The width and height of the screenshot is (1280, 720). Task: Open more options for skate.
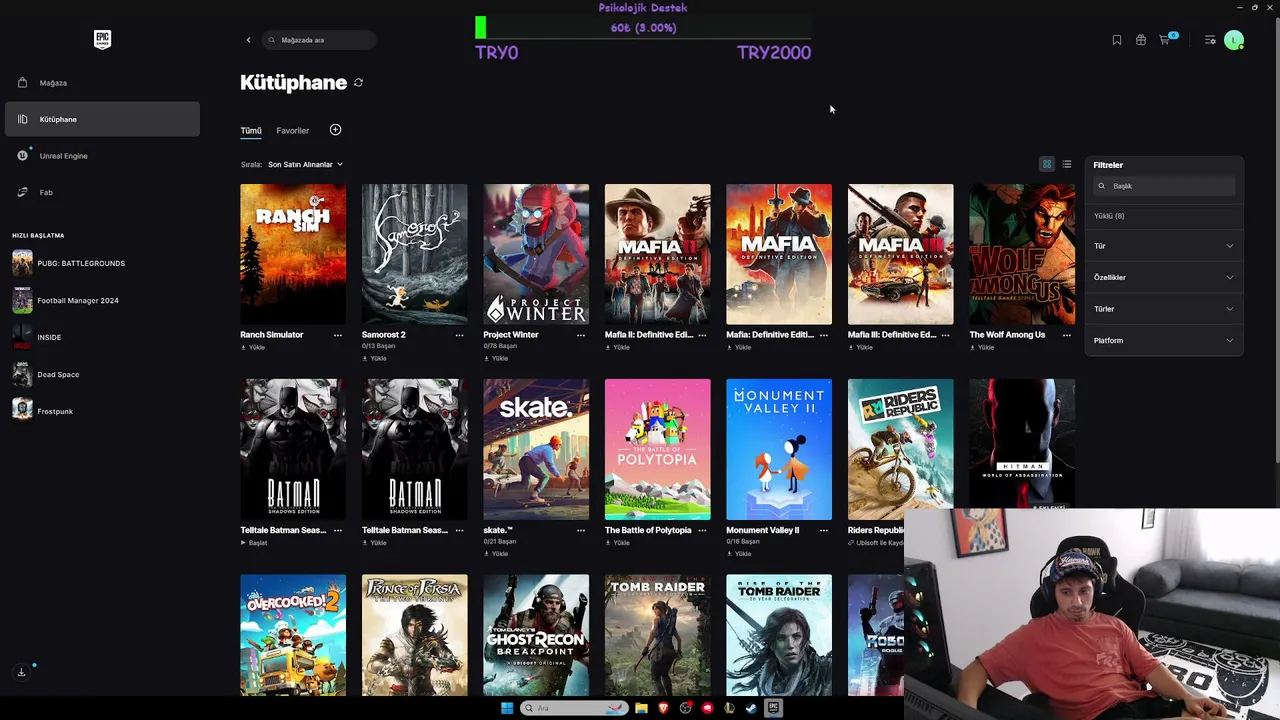(580, 530)
